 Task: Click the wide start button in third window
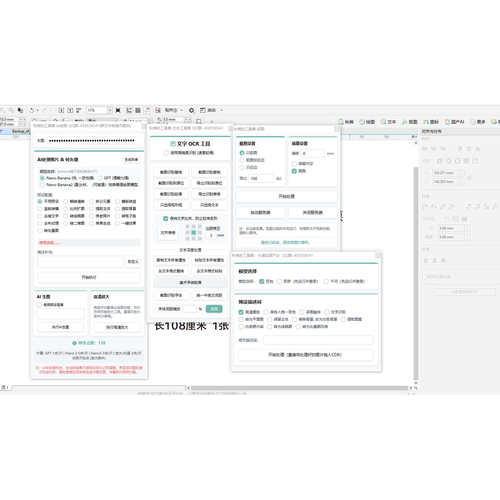pos(287,196)
